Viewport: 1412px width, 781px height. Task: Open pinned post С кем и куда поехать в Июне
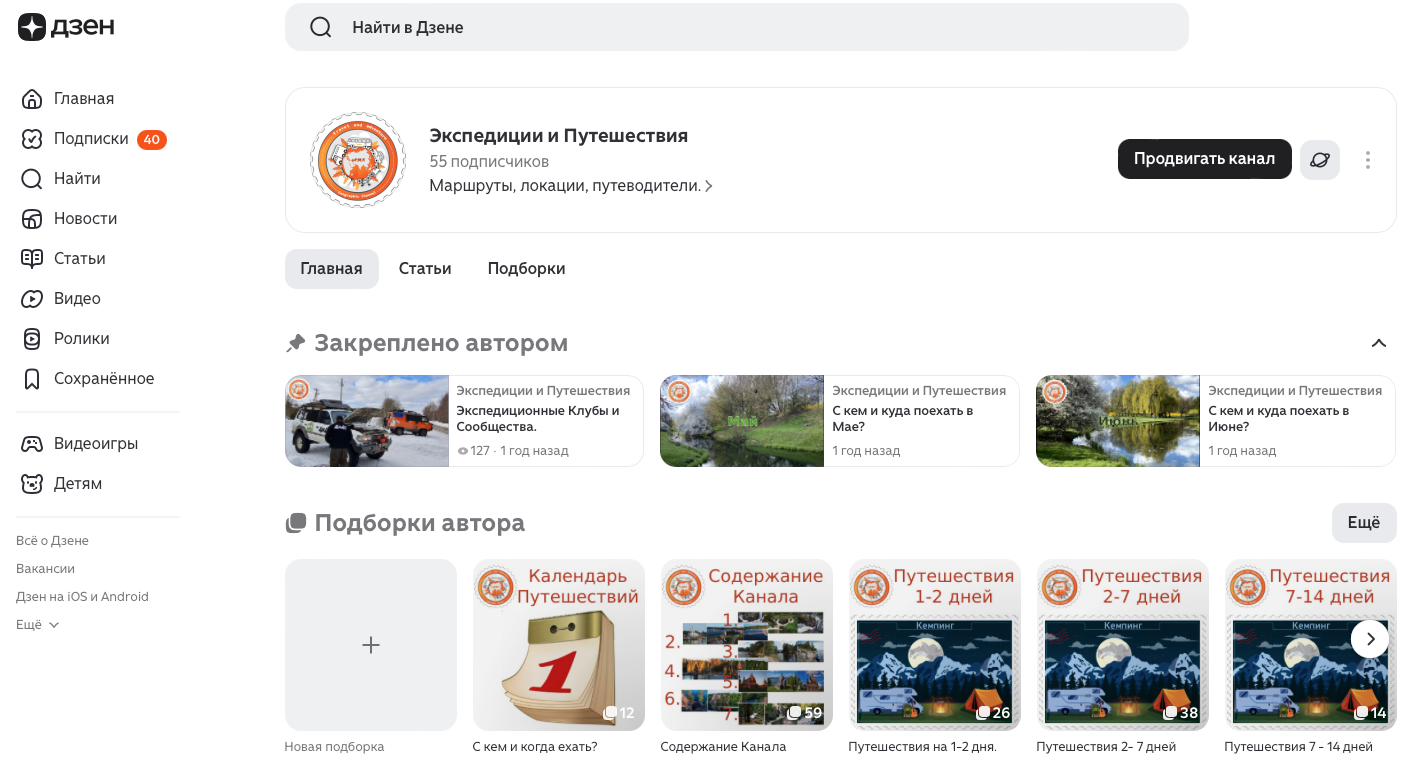click(1216, 421)
